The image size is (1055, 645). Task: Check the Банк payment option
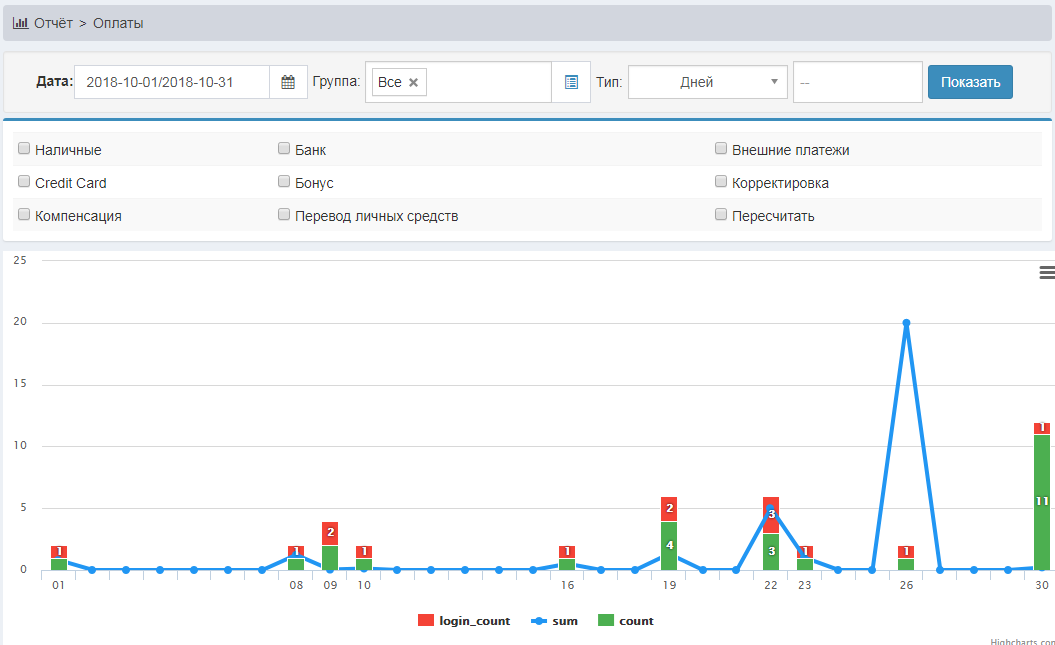(284, 149)
